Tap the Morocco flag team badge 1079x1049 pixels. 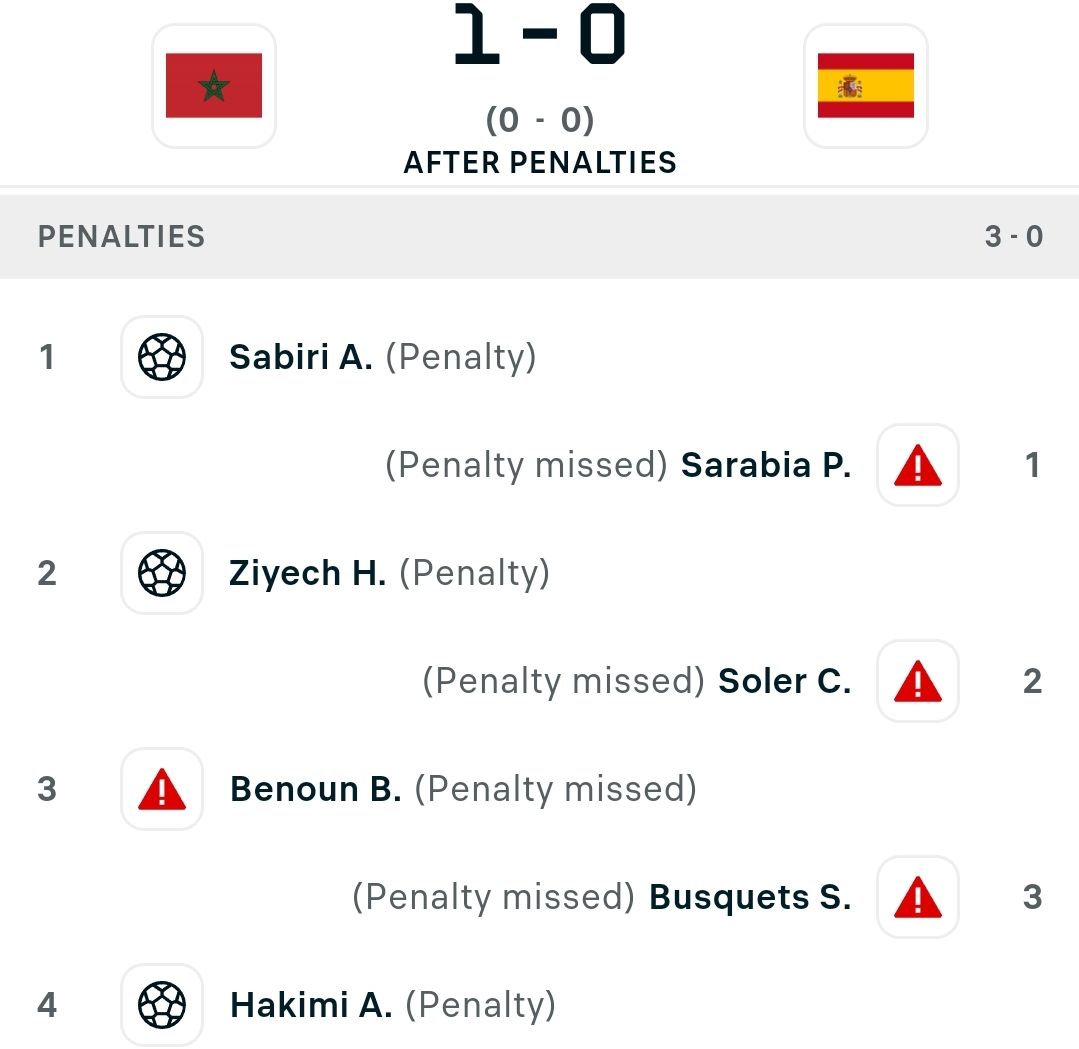click(214, 85)
